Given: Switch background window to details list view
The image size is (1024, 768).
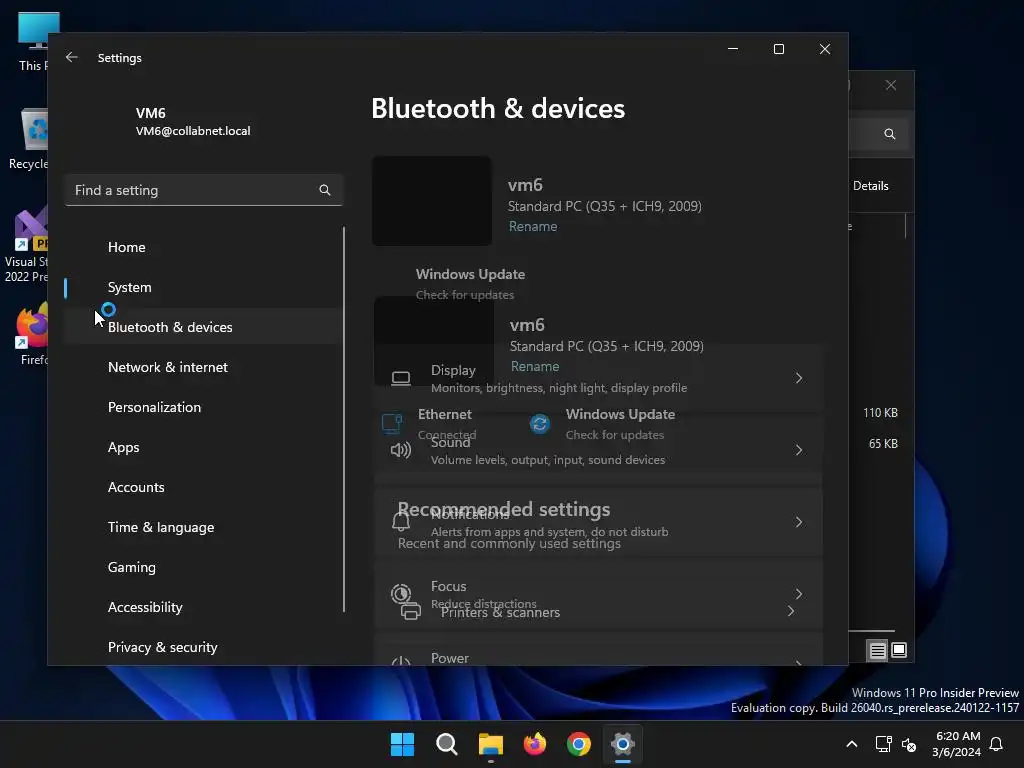Looking at the screenshot, I should pos(877,650).
